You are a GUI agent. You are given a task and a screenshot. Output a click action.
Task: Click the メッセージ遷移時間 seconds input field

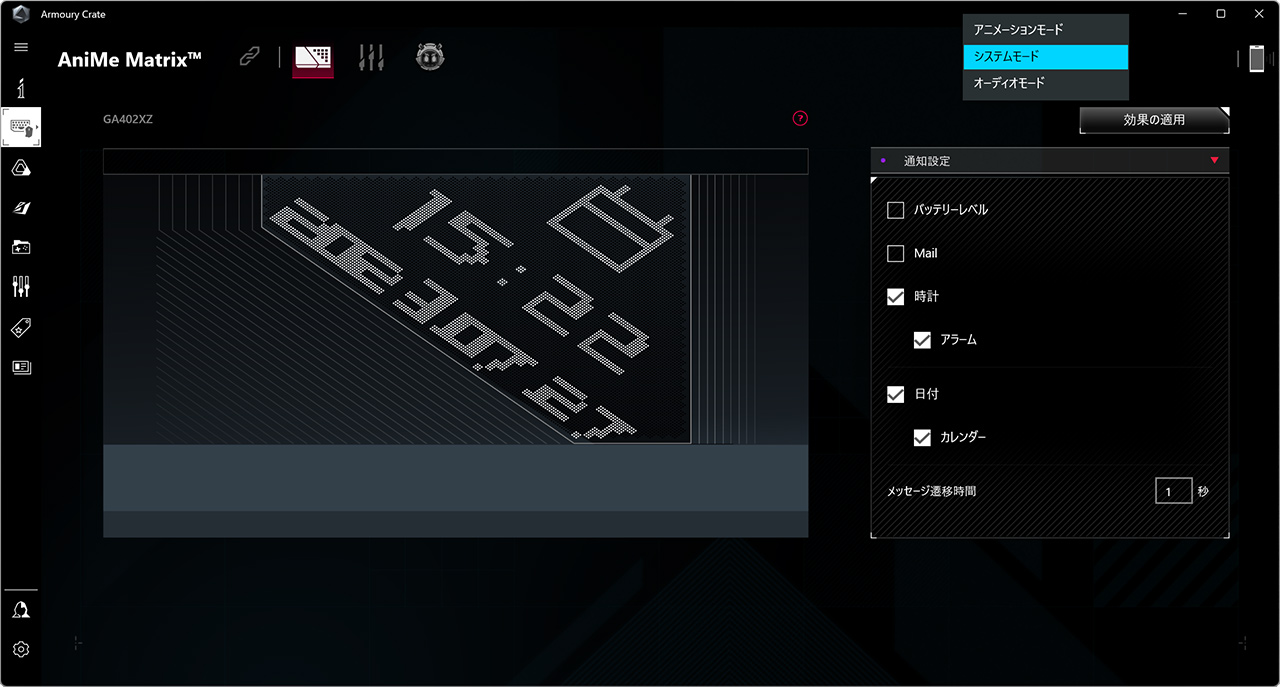point(1174,491)
